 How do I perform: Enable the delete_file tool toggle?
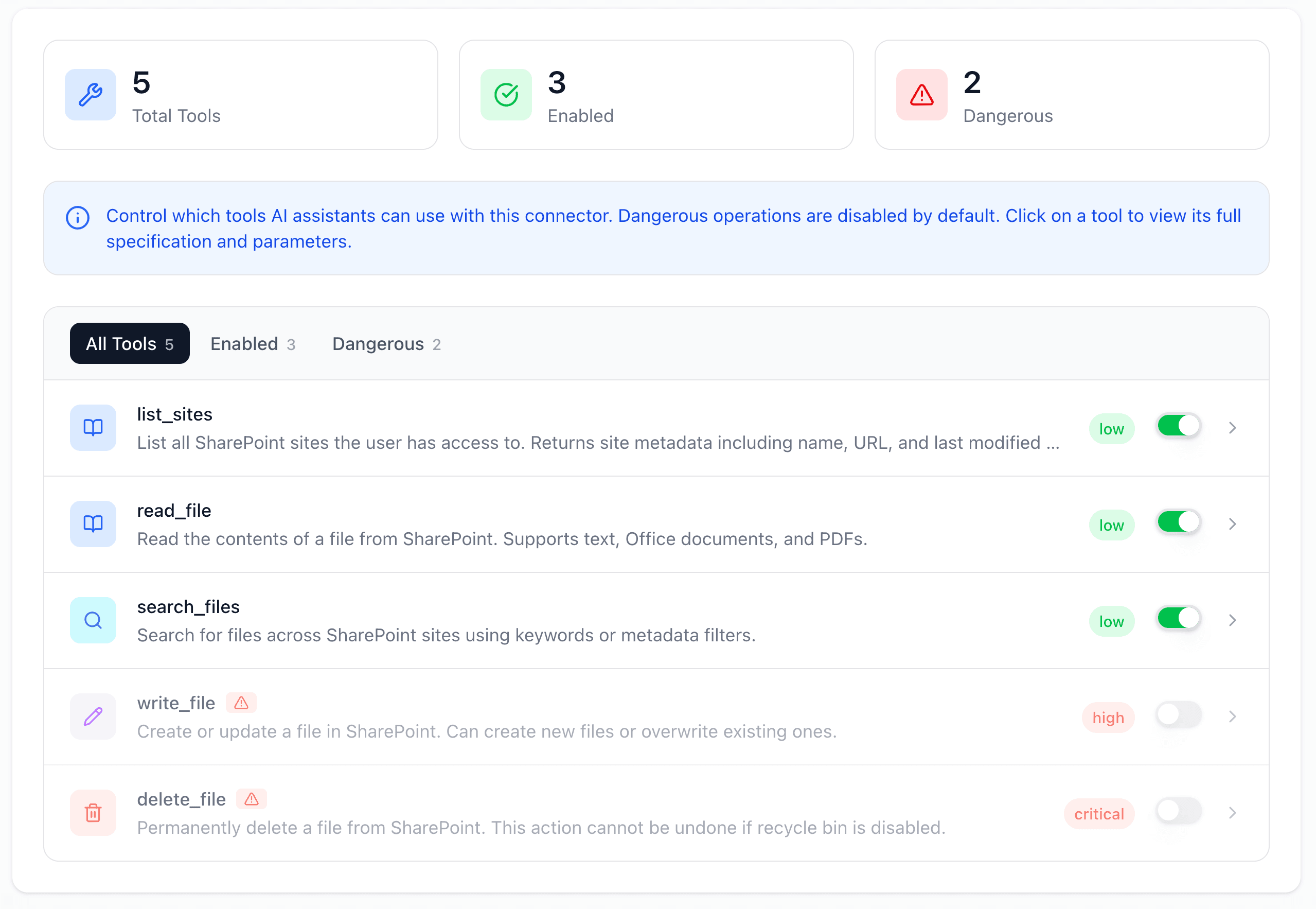[x=1178, y=811]
